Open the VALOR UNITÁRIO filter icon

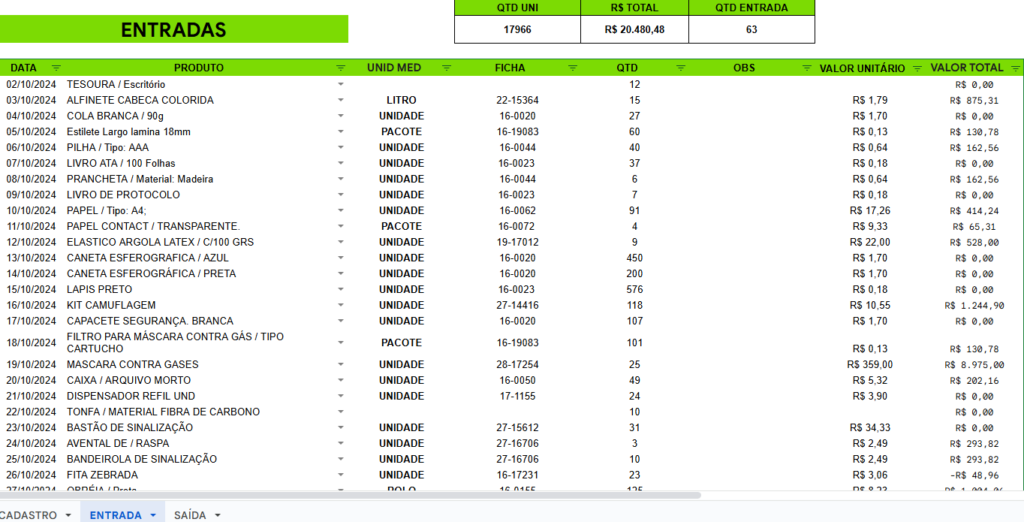point(914,68)
